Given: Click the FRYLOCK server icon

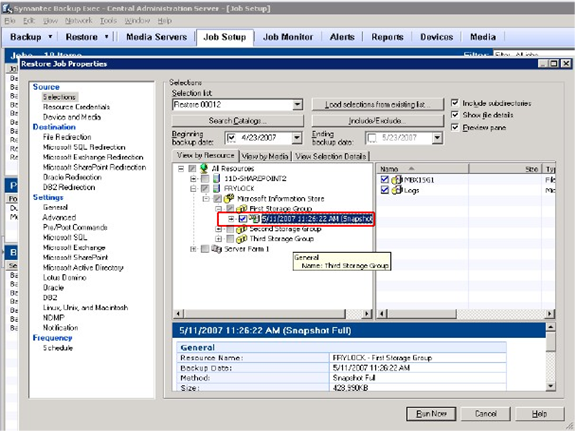Looking at the screenshot, I should [217, 188].
